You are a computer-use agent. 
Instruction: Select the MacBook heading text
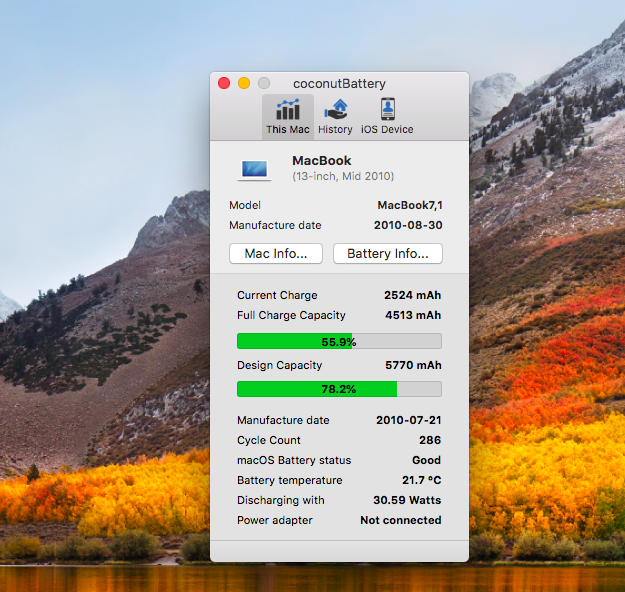[322, 161]
